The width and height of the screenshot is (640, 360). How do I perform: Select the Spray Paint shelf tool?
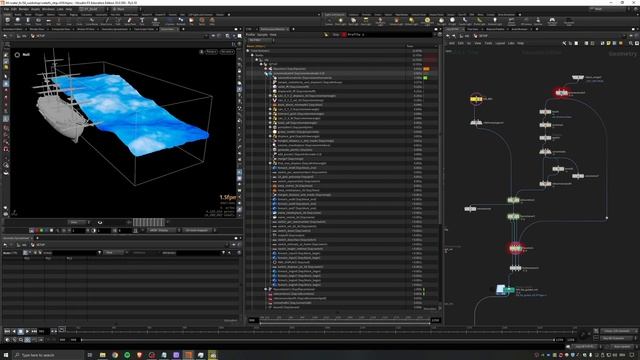click(x=129, y=20)
